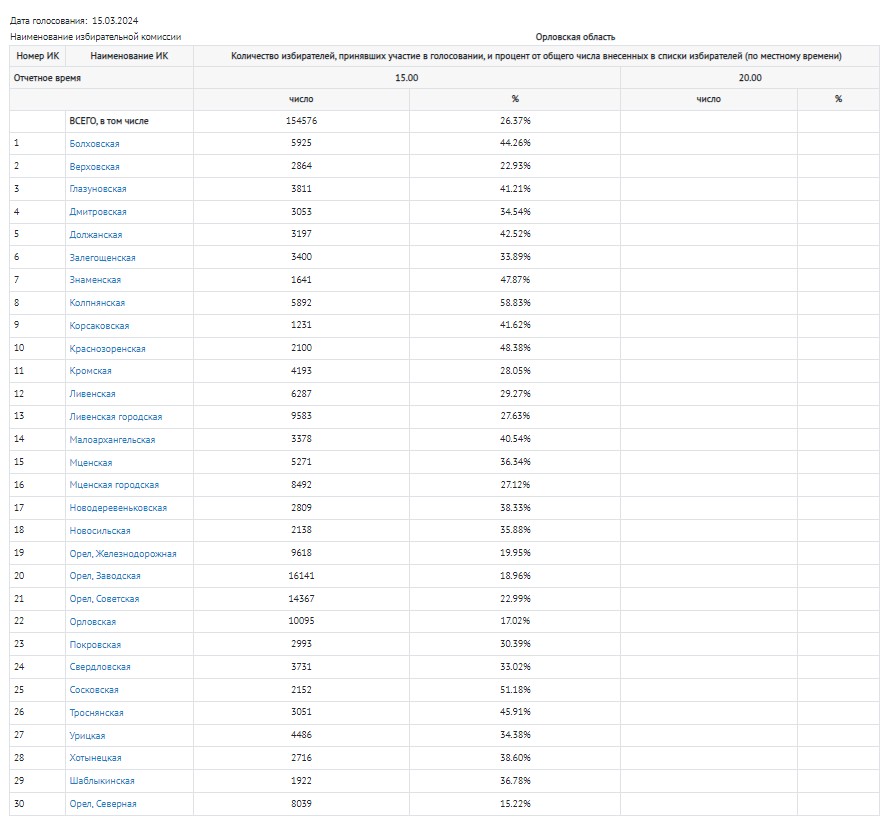Image resolution: width=886 pixels, height=836 pixels.
Task: Open the Должанская link
Action: (x=96, y=235)
